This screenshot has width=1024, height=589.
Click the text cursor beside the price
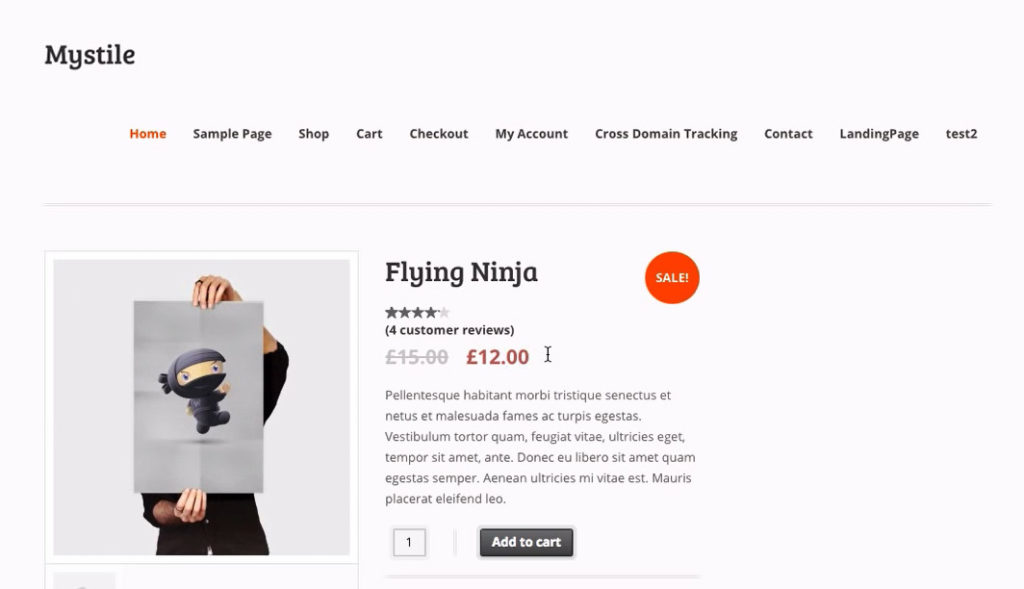pos(548,355)
